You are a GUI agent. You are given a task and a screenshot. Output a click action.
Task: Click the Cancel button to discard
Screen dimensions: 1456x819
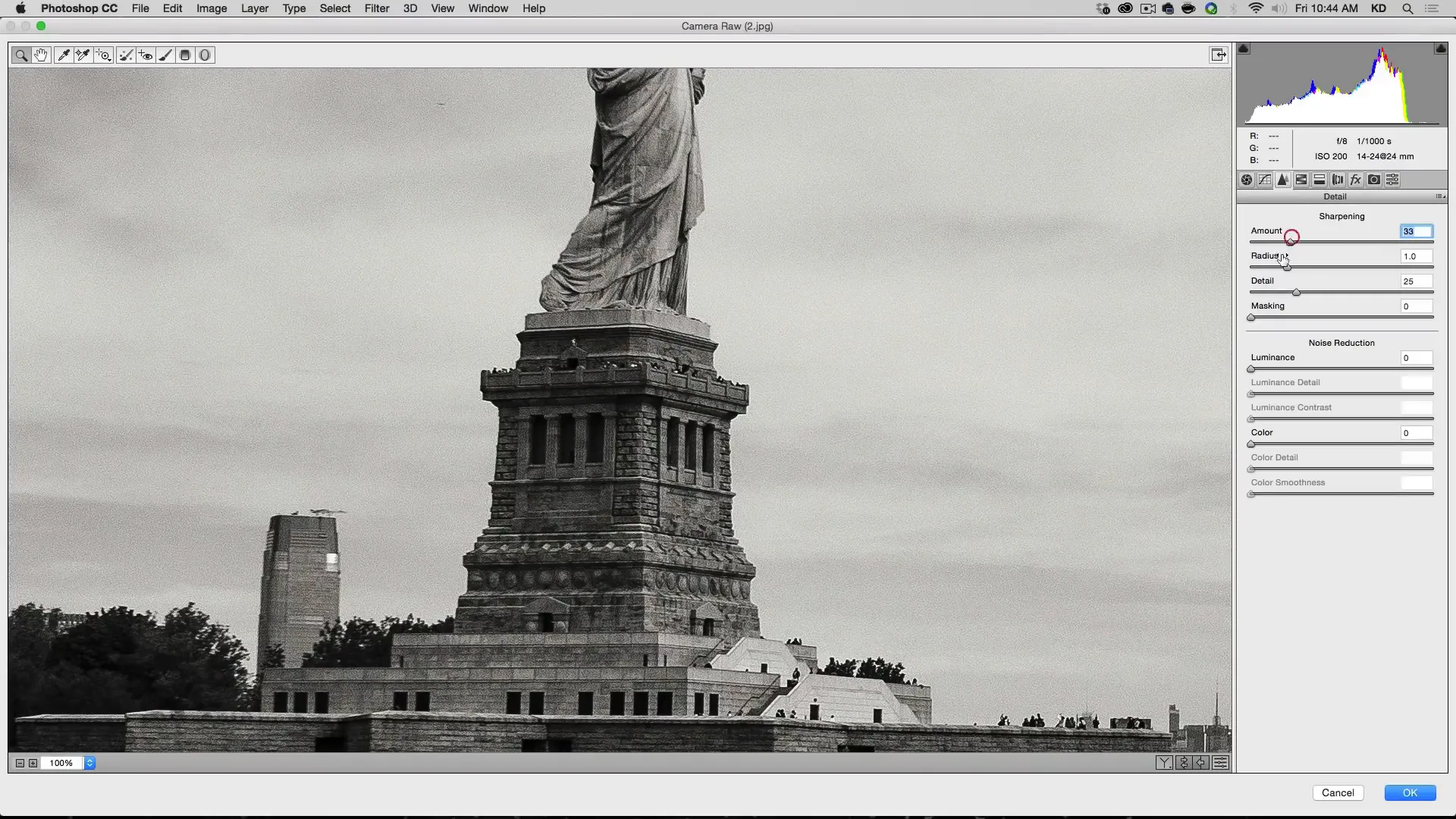click(x=1338, y=792)
